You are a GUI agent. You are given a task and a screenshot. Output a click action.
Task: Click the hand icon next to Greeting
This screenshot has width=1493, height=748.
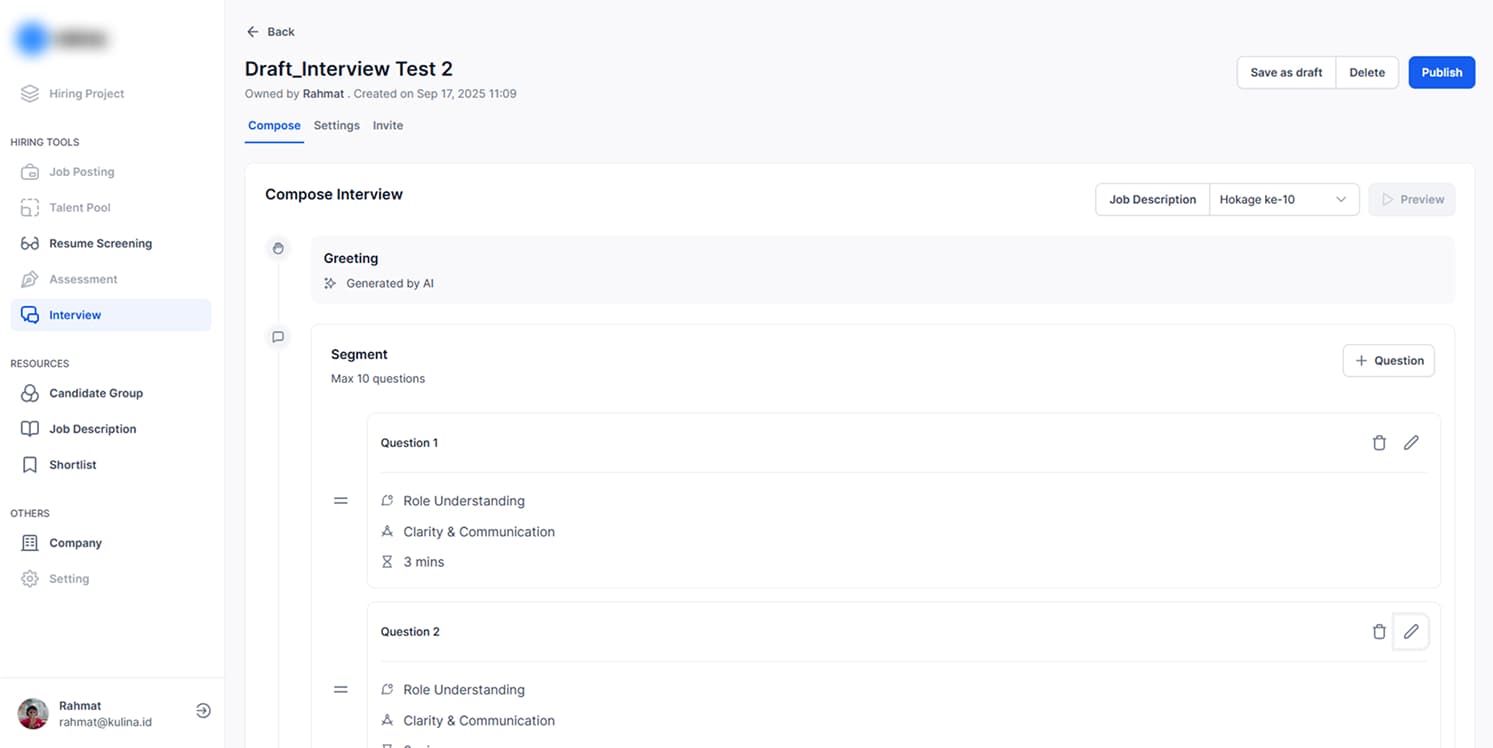(x=278, y=248)
